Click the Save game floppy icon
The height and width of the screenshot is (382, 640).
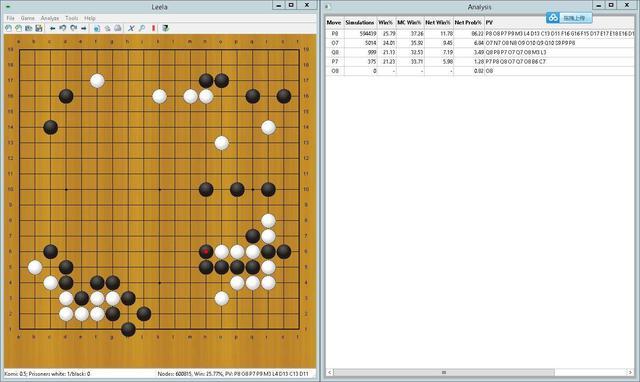(x=39, y=28)
